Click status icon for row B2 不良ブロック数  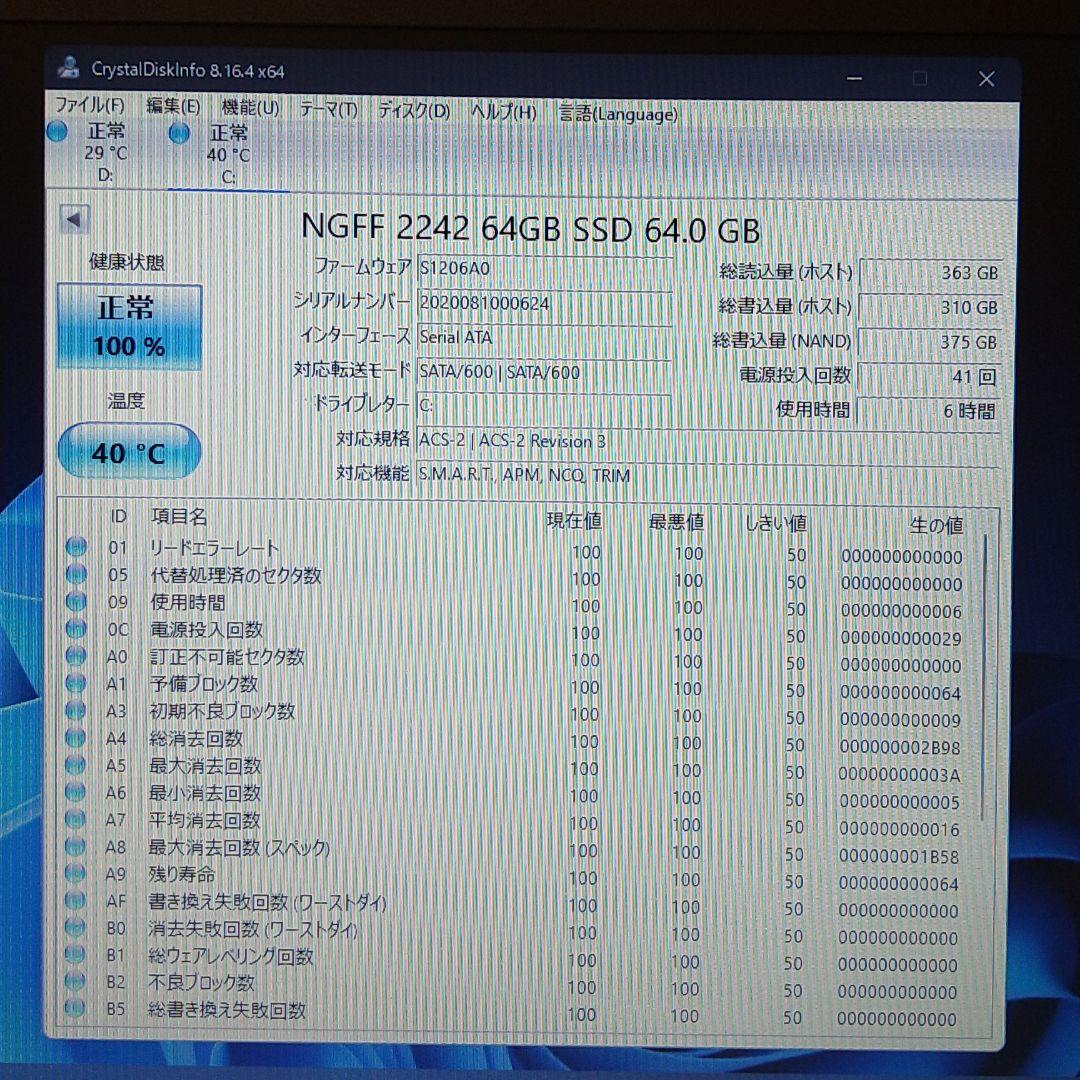pos(74,982)
